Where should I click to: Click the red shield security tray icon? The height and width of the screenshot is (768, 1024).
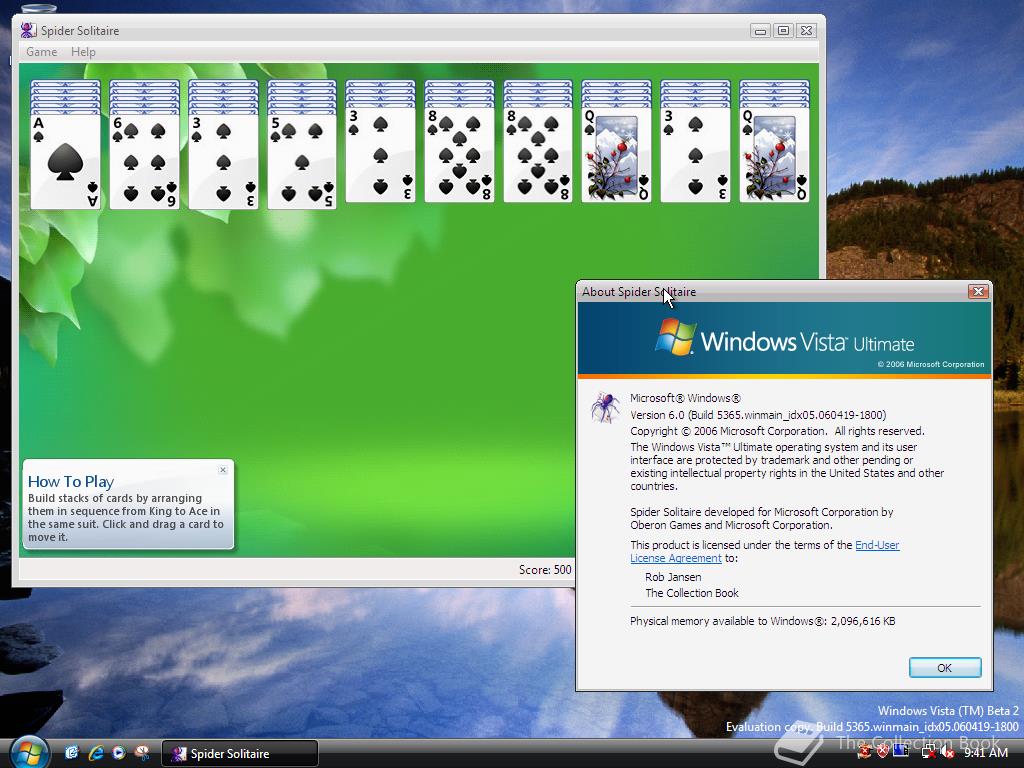pos(882,752)
